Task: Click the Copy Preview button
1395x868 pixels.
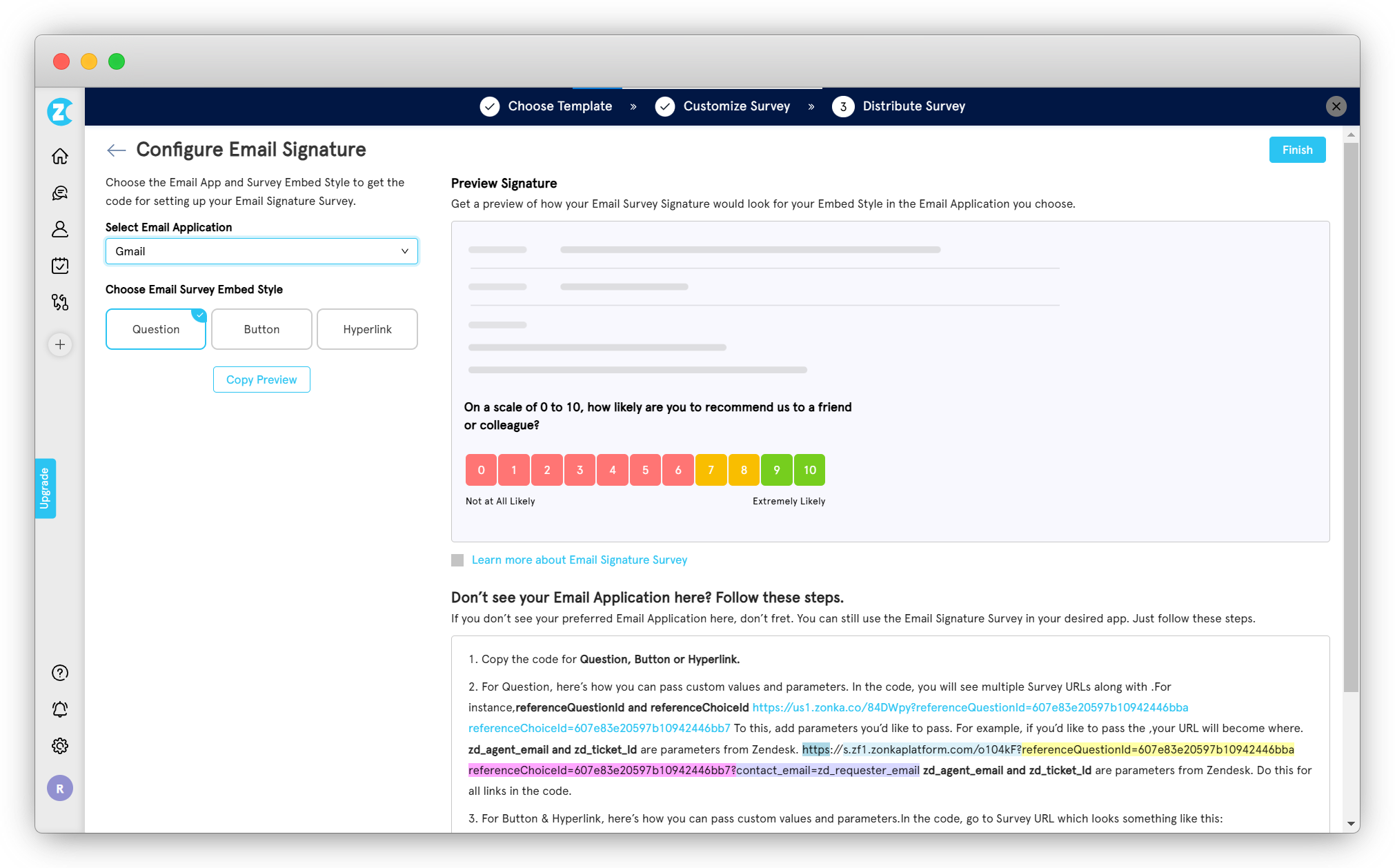Action: pyautogui.click(x=261, y=379)
